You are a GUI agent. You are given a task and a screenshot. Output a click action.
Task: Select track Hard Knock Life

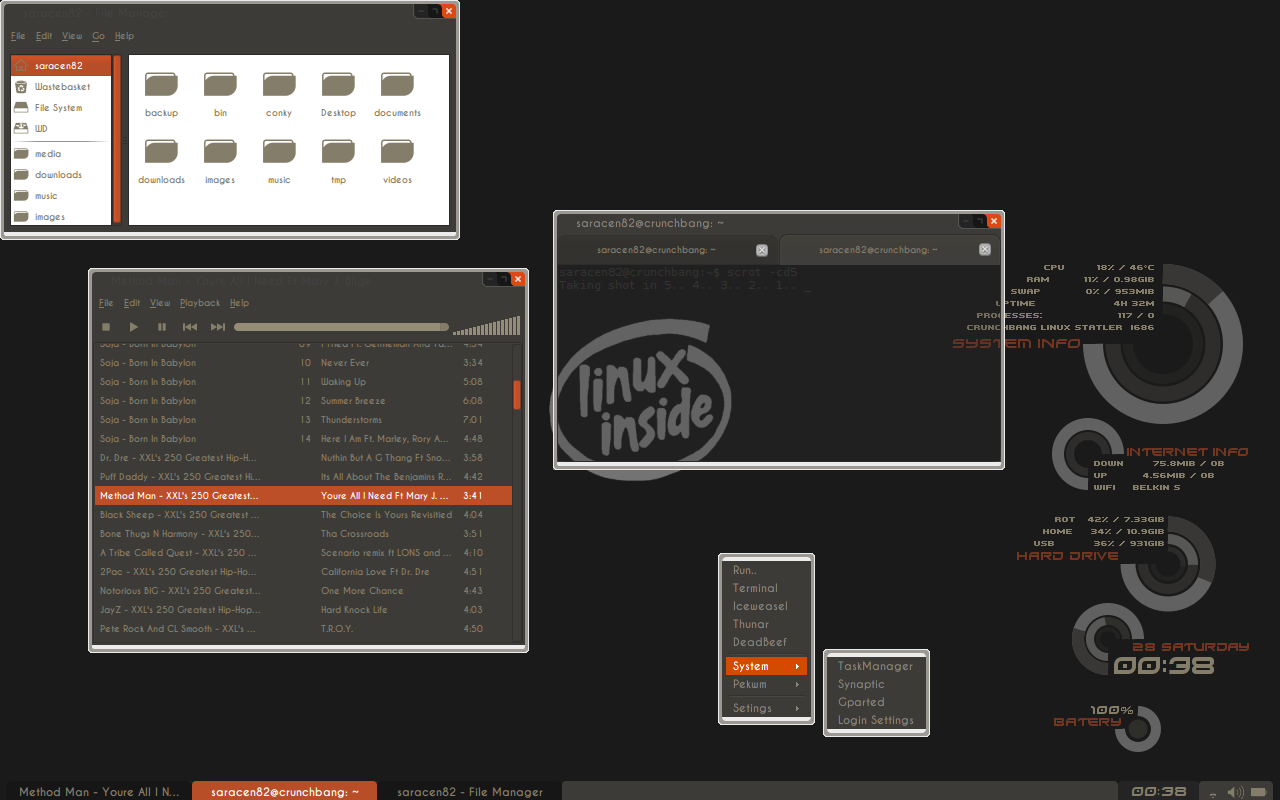pyautogui.click(x=303, y=610)
